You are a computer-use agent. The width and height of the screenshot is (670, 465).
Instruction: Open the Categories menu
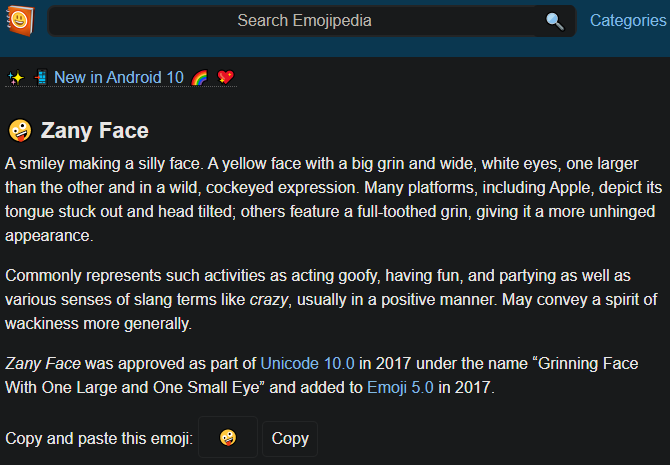pyautogui.click(x=629, y=21)
